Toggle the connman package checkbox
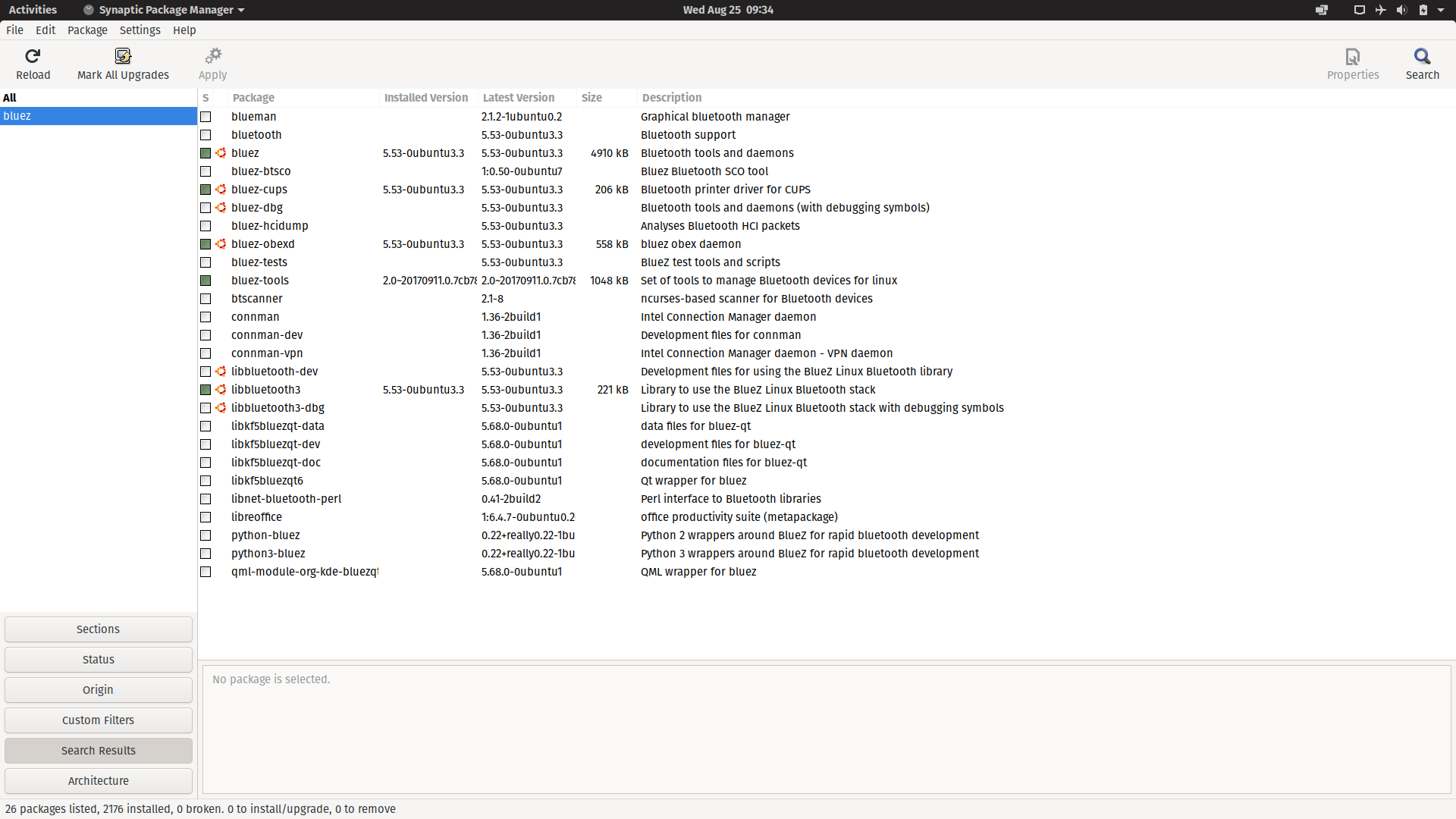1456x819 pixels. click(x=206, y=317)
